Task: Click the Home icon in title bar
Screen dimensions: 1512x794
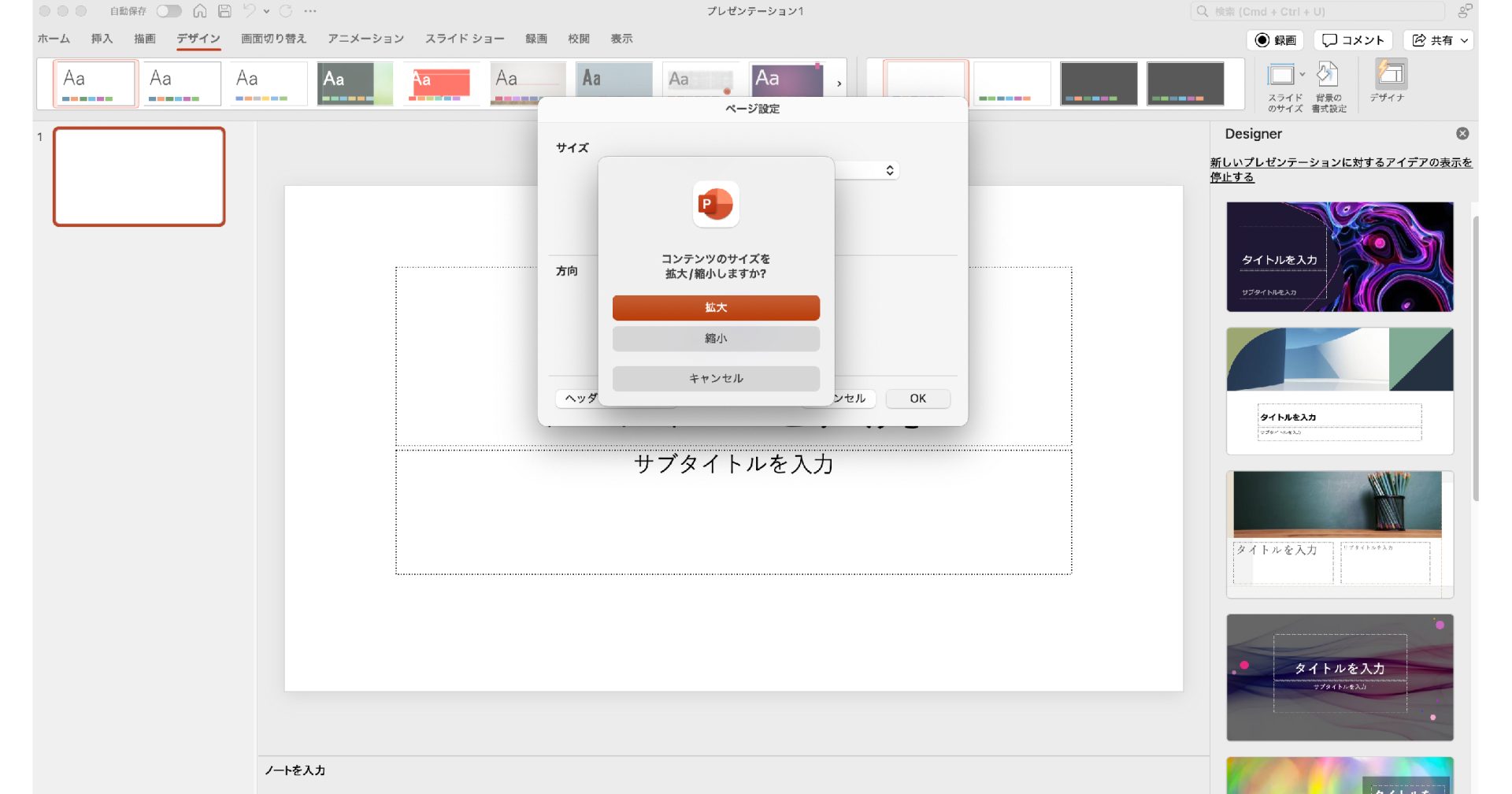Action: 200,11
